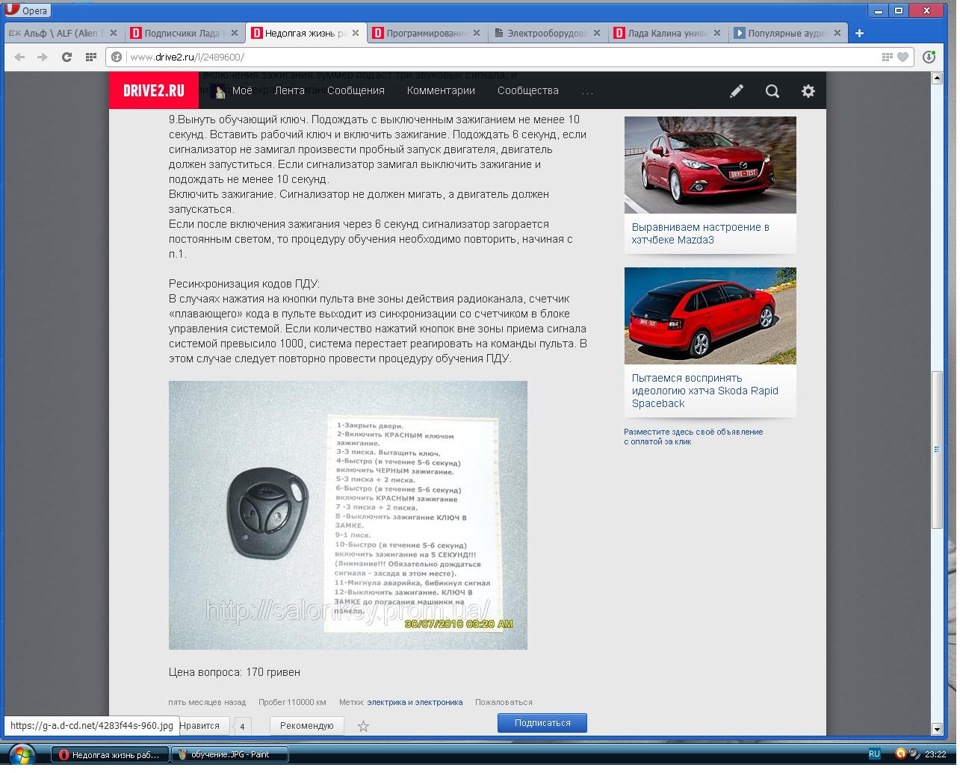Click the электрика и электроника tag link
The width and height of the screenshot is (960, 773).
click(x=414, y=702)
